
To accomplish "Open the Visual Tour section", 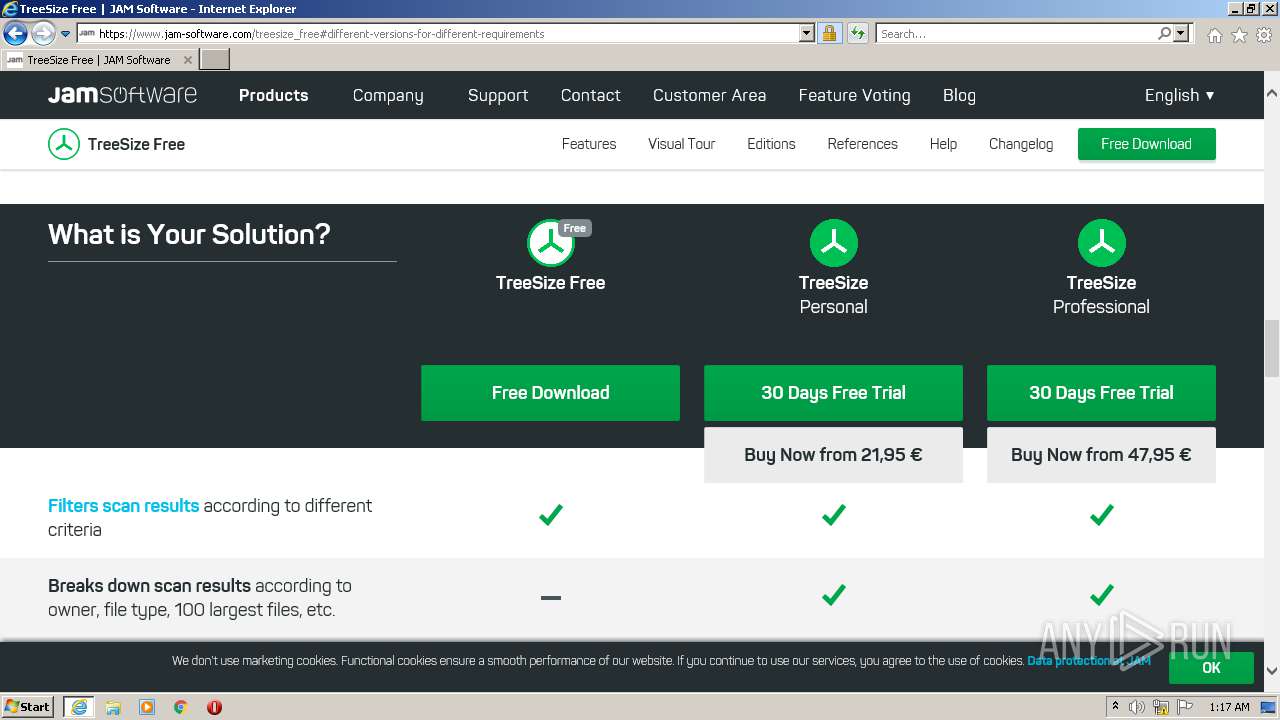I will point(682,144).
